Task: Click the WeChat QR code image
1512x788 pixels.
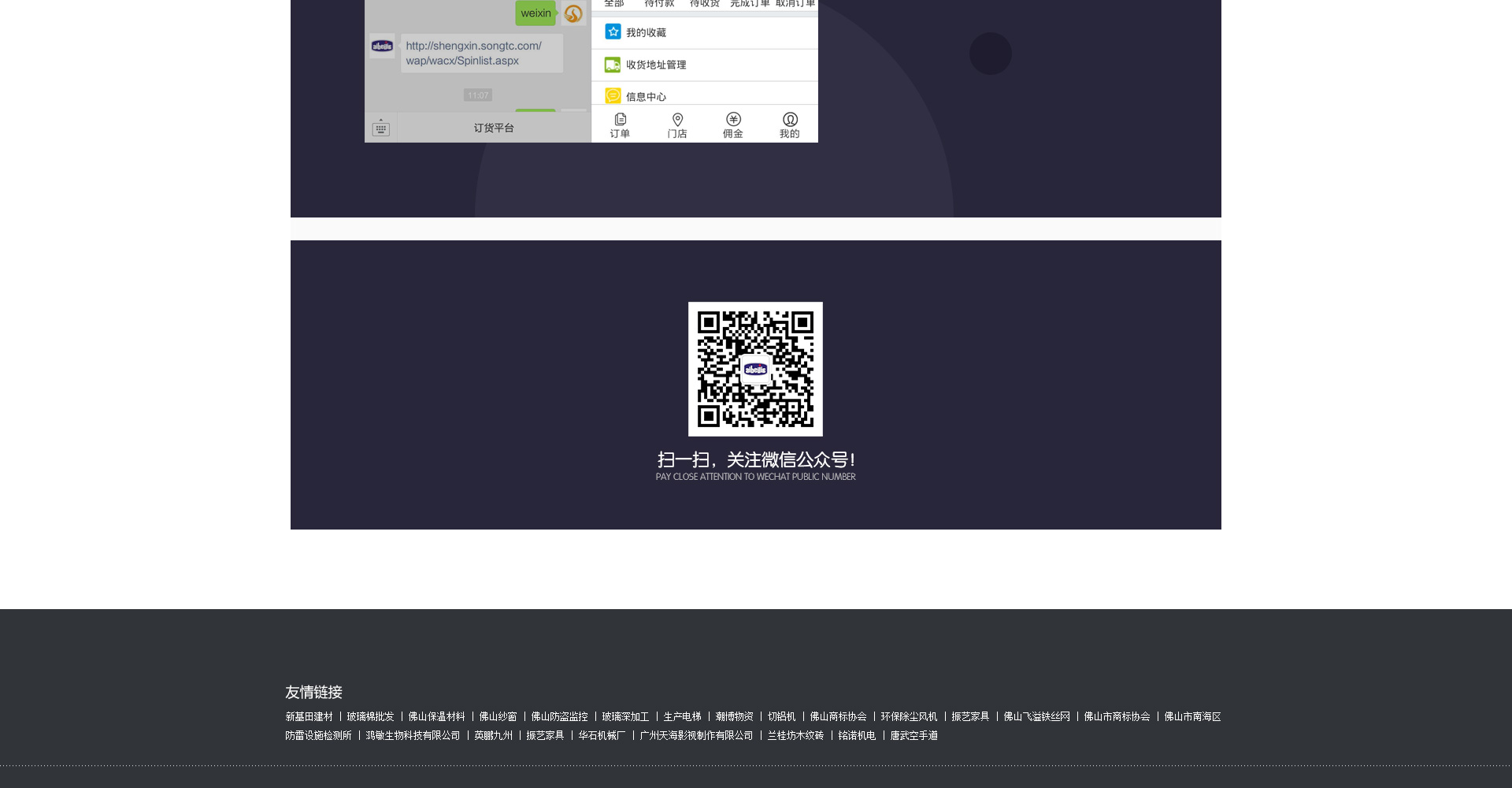Action: tap(755, 369)
